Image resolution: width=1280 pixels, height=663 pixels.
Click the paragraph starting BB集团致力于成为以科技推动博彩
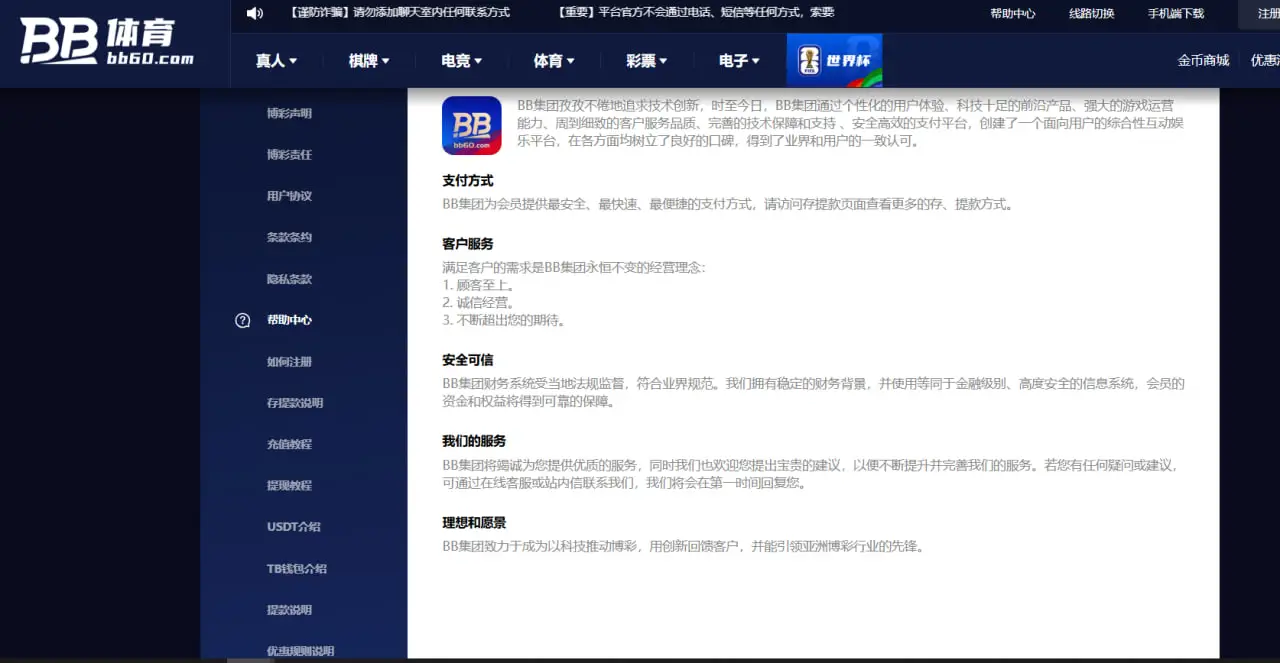(x=685, y=547)
